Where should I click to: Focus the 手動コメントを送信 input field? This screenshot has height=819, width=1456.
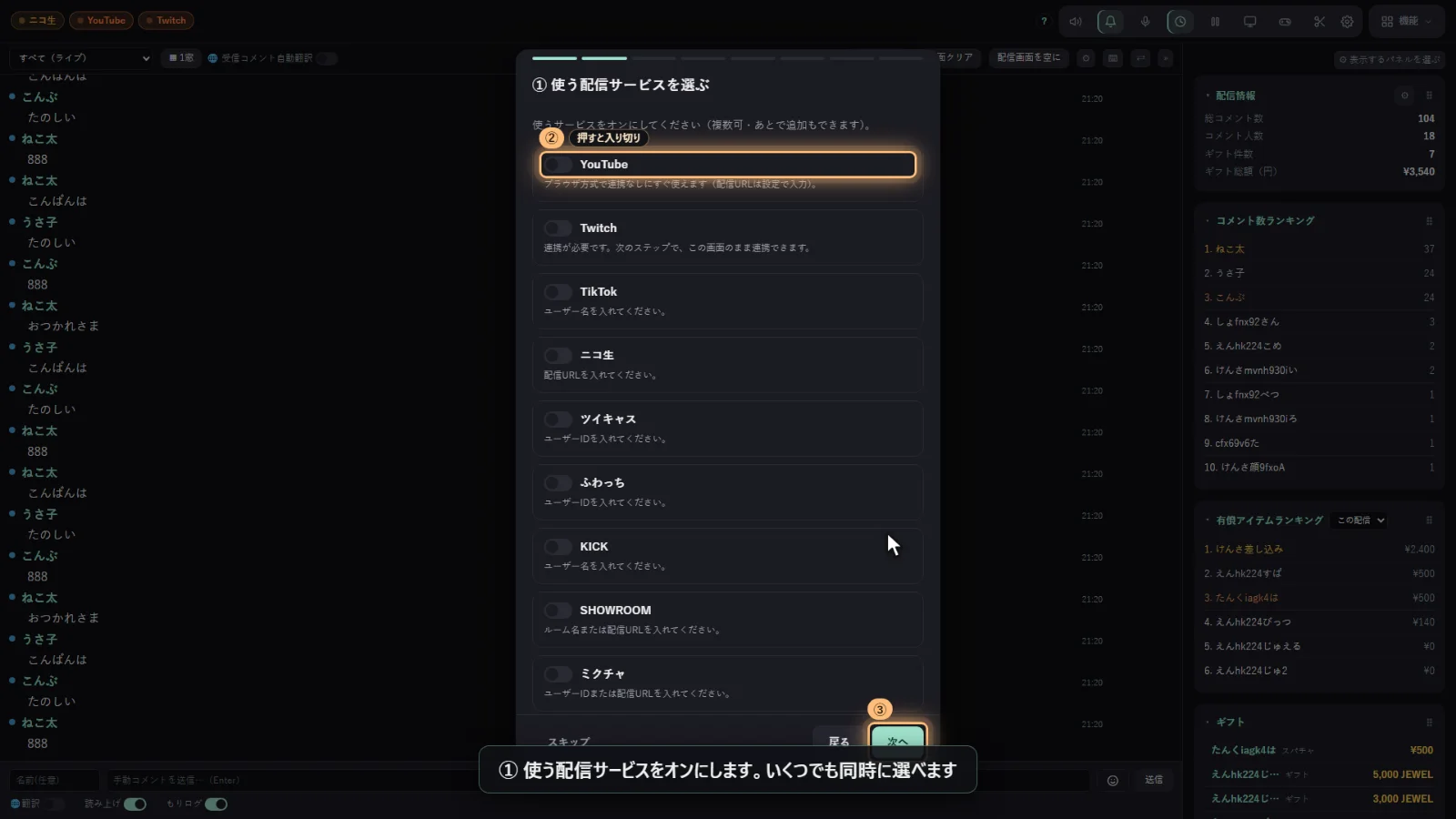[596, 780]
